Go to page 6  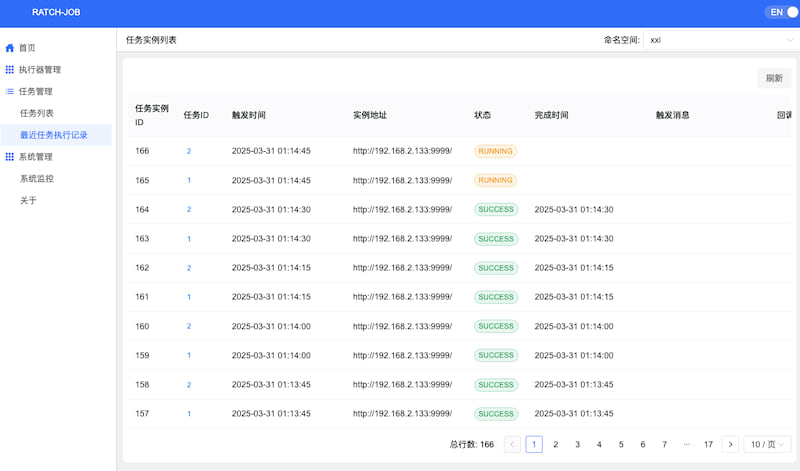pyautogui.click(x=643, y=444)
